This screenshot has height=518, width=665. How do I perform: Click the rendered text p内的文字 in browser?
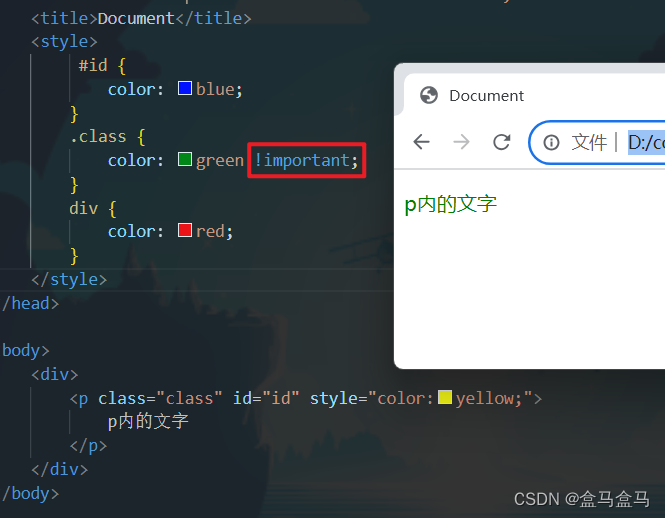[x=450, y=204]
